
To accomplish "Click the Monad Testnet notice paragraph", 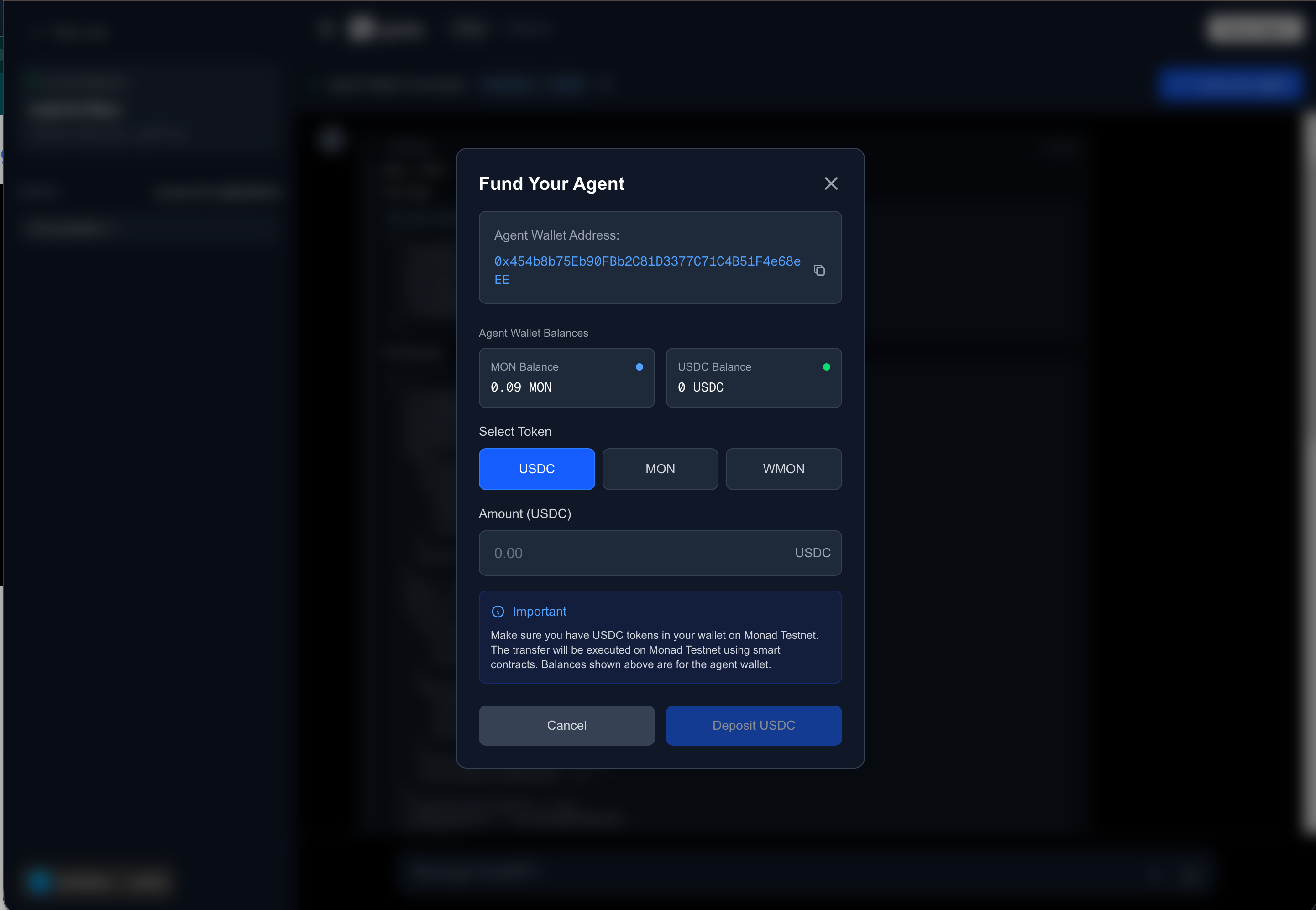I will click(x=654, y=650).
